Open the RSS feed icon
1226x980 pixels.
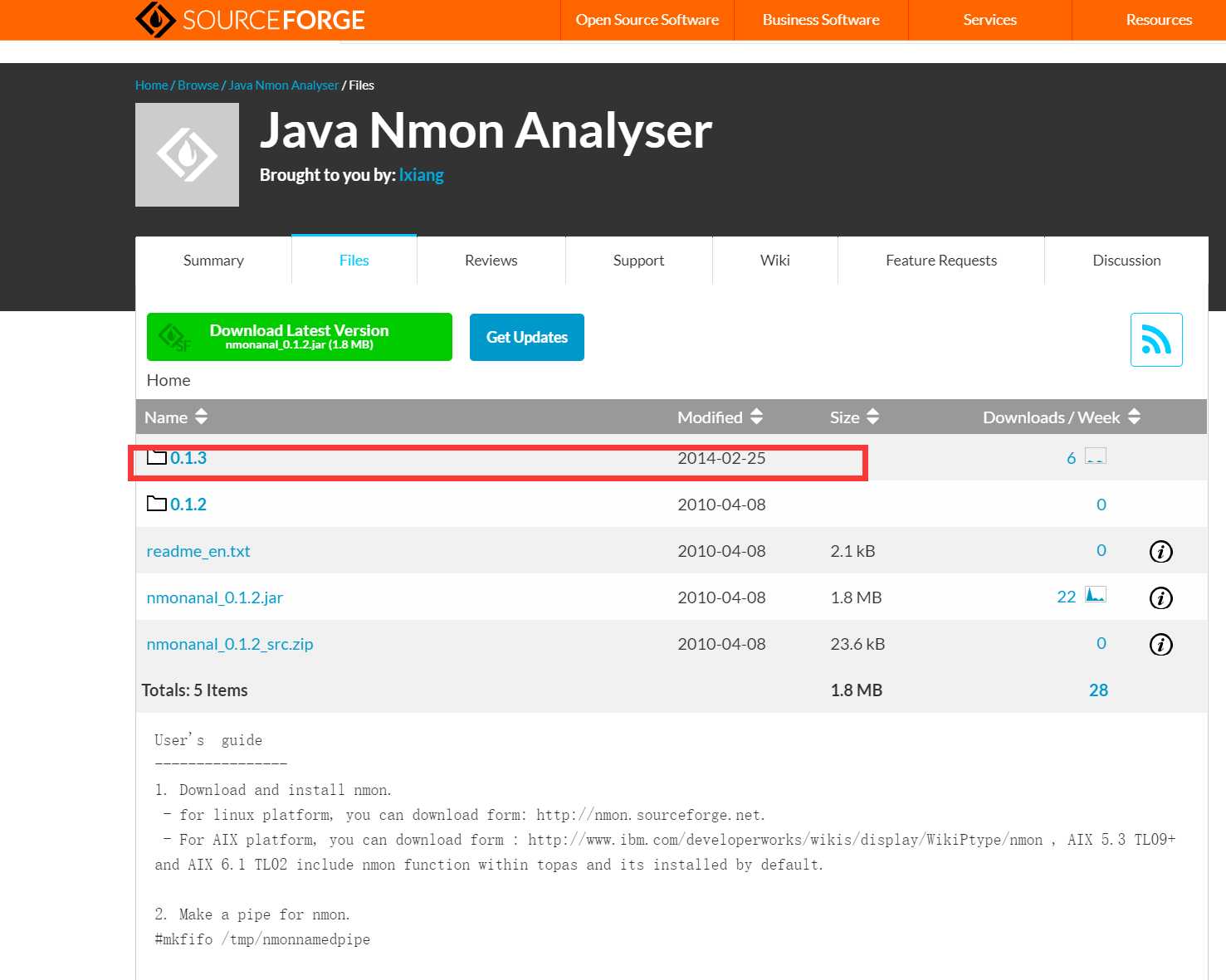point(1156,339)
